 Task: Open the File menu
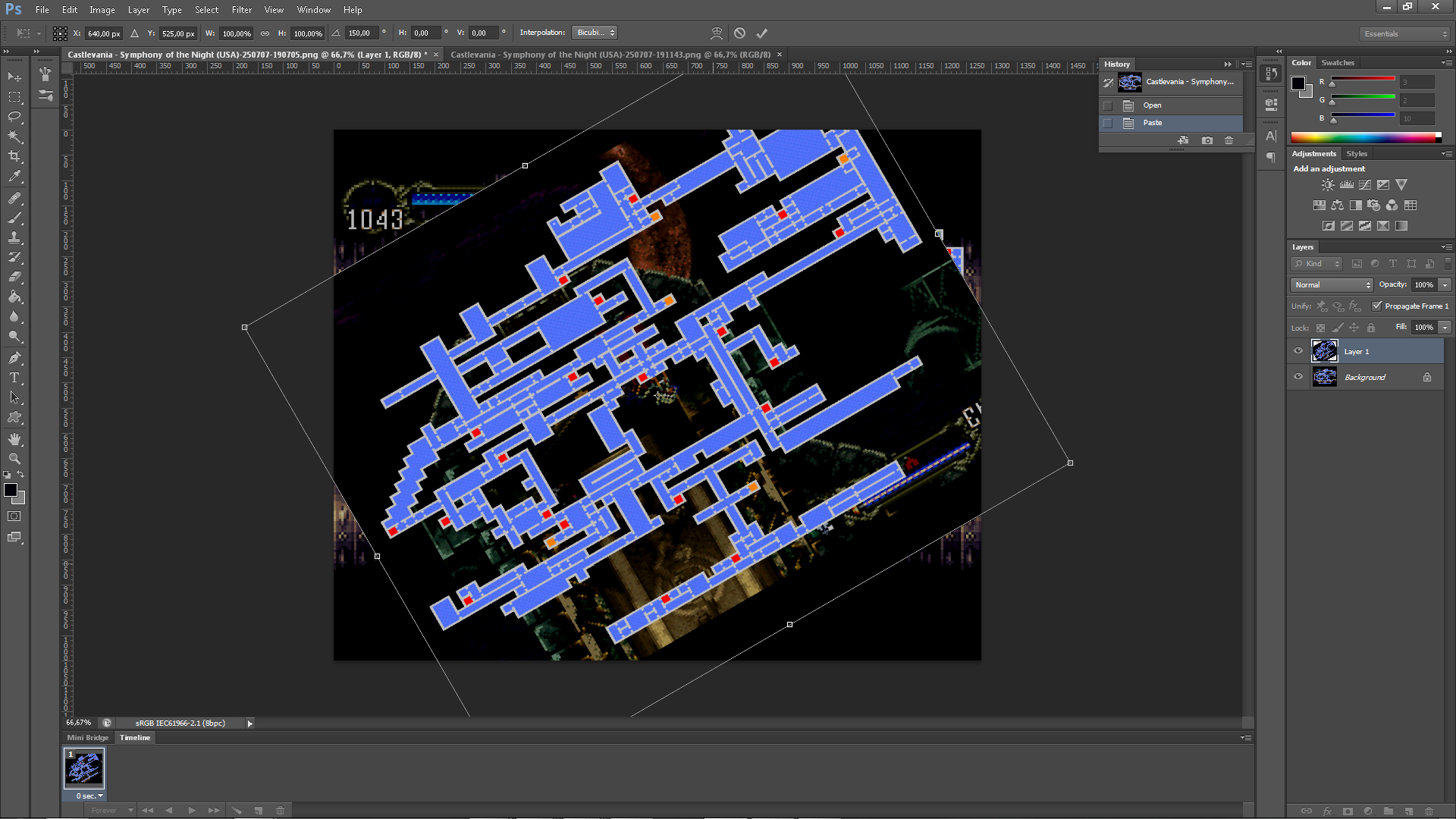click(x=42, y=10)
